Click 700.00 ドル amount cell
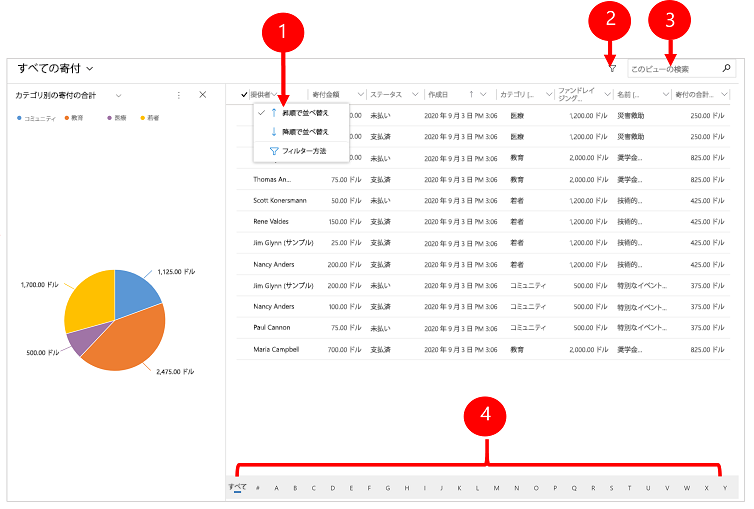This screenshot has width=754, height=509. coord(344,349)
